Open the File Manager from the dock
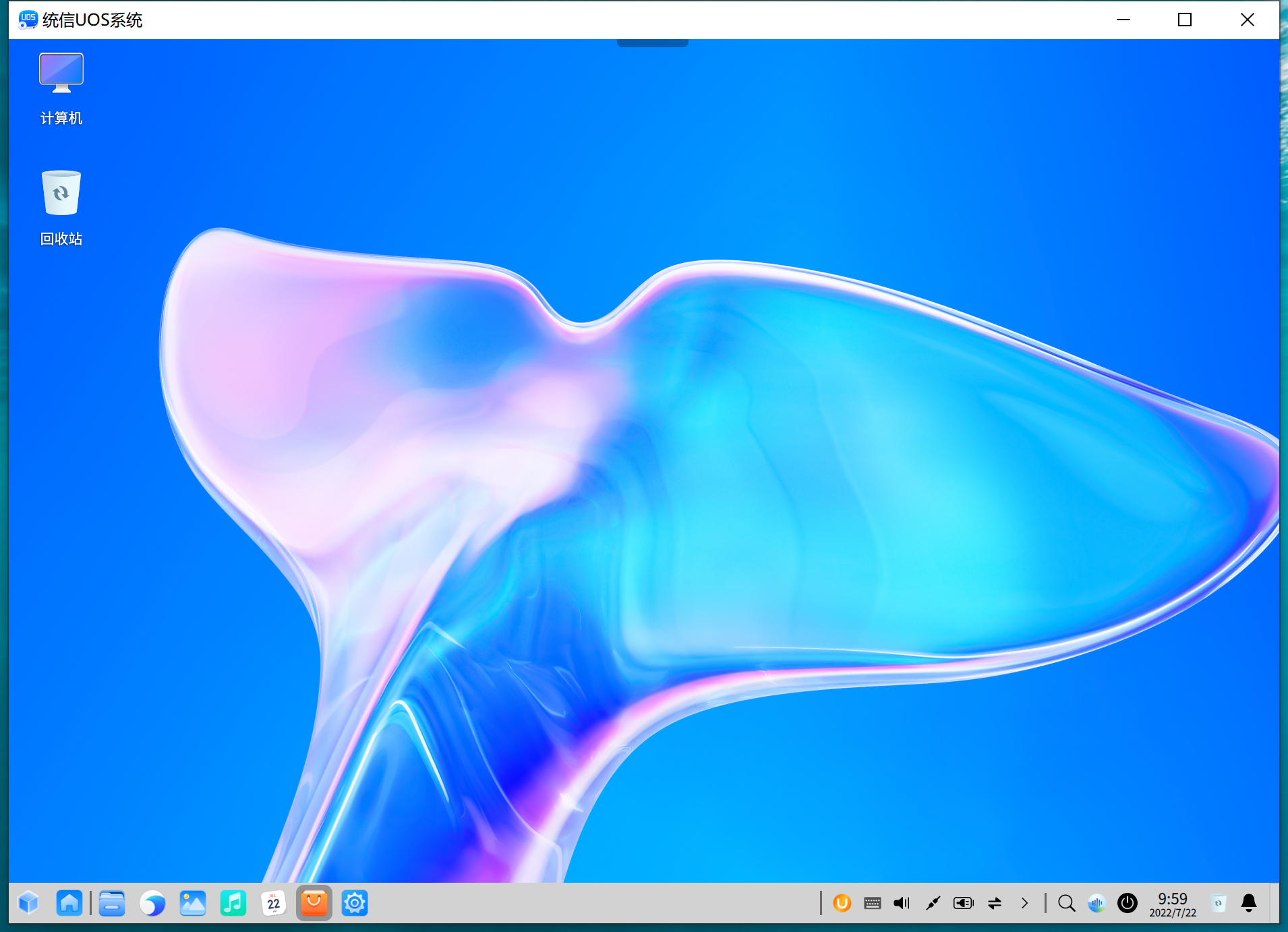Screen dimensions: 1288x932 [112, 903]
